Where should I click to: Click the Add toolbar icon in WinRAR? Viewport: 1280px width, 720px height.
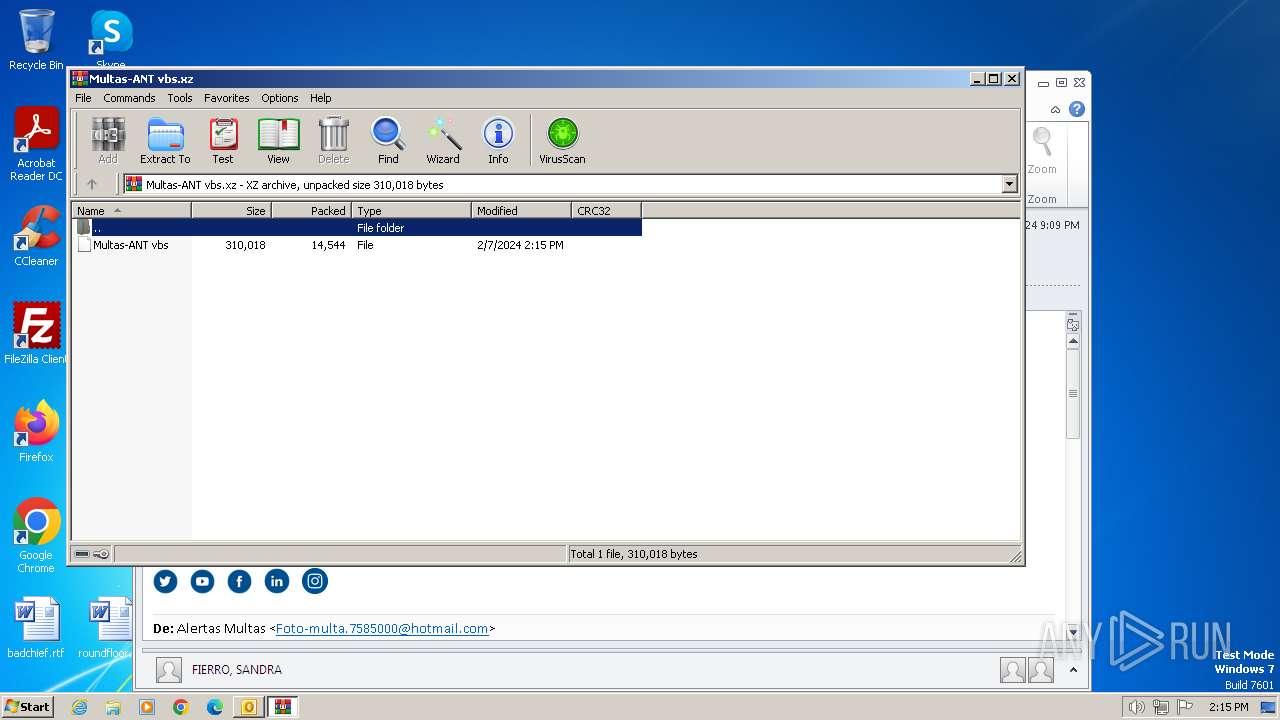[108, 141]
